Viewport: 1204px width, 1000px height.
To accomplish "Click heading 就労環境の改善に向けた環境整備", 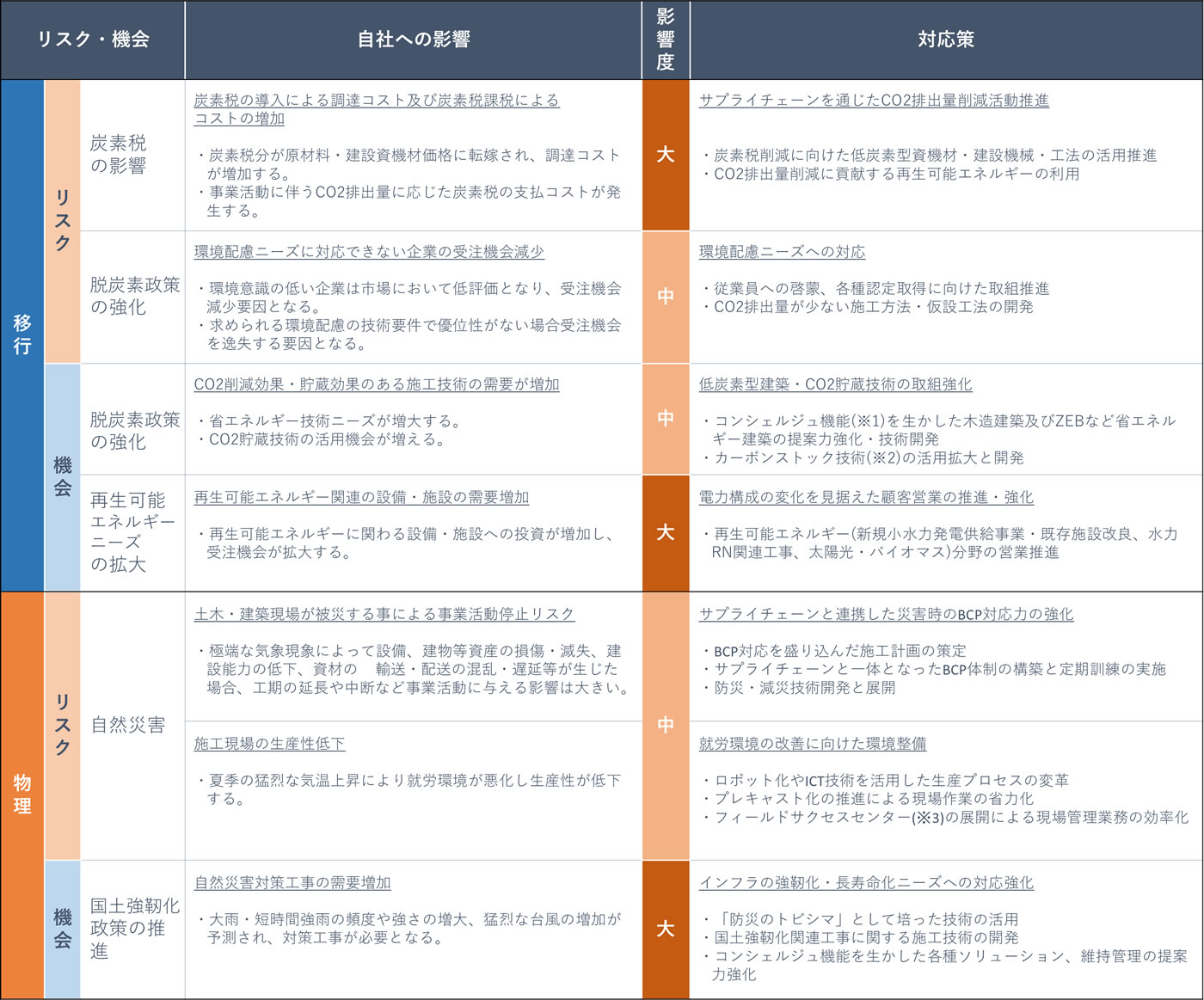I will pos(813,744).
